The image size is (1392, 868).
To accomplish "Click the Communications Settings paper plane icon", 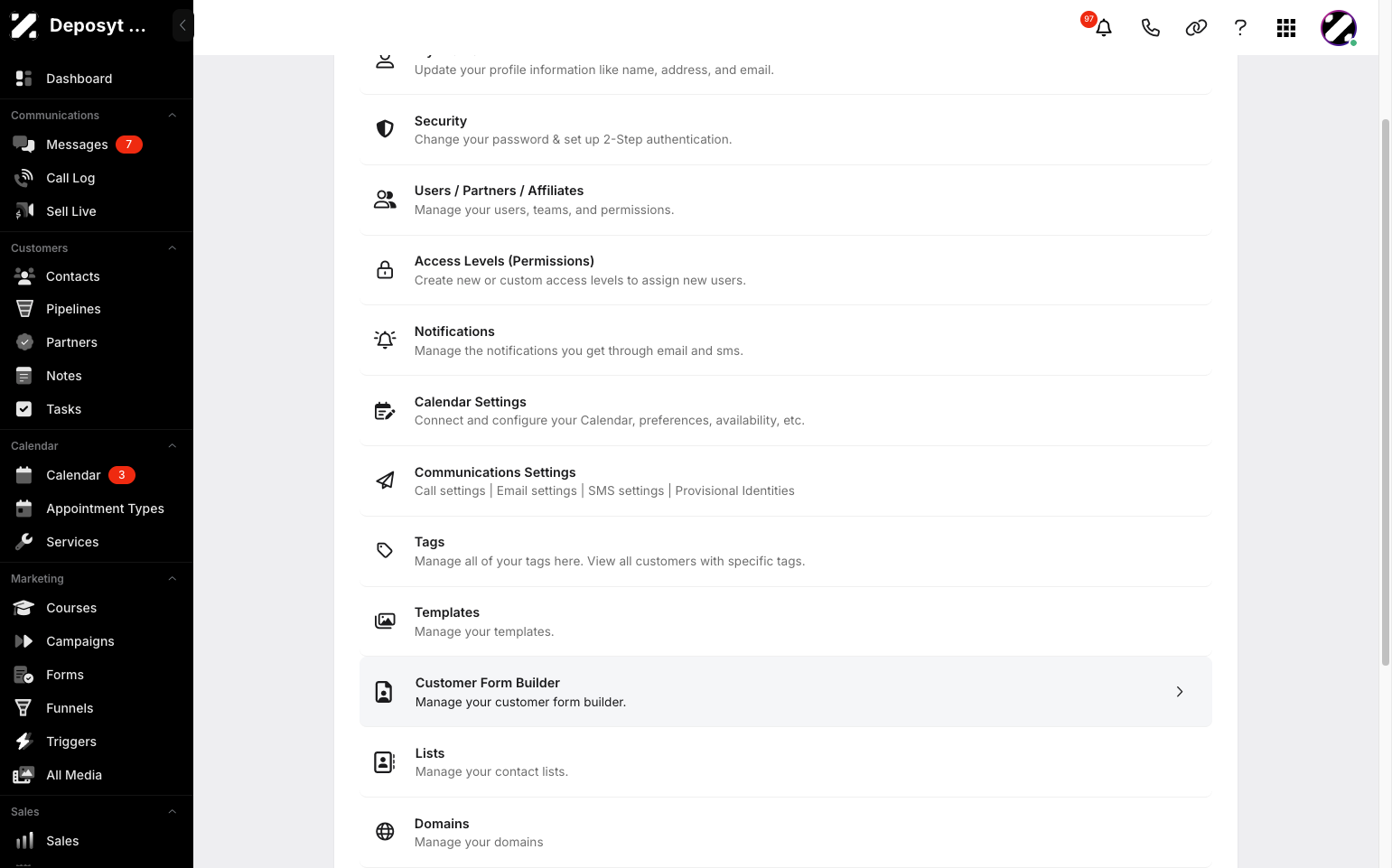I will click(385, 481).
